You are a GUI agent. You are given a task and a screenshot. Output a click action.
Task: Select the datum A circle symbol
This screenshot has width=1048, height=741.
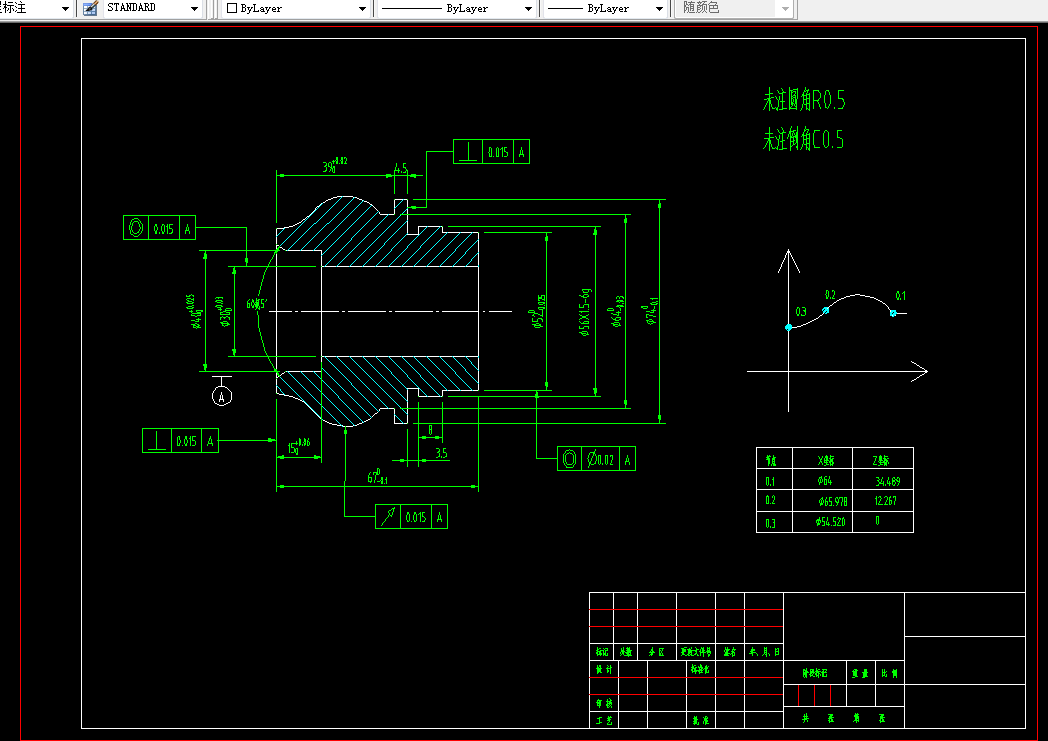tap(222, 396)
